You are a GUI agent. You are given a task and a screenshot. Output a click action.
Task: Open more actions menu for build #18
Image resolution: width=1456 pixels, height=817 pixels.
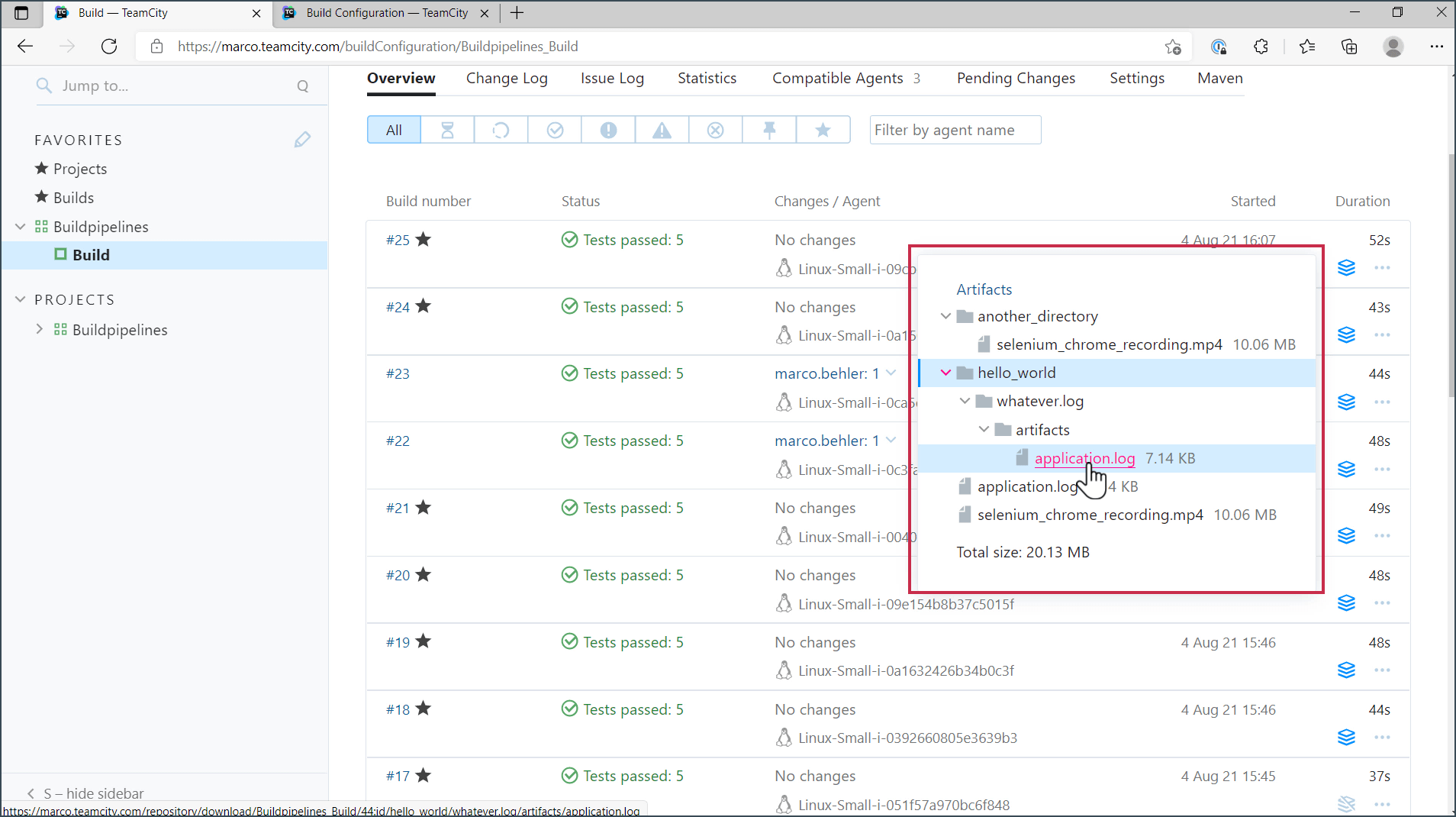pos(1382,737)
